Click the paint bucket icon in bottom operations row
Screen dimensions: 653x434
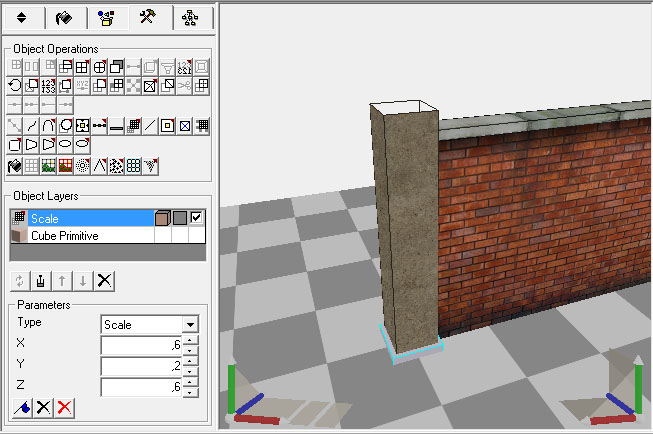click(14, 165)
